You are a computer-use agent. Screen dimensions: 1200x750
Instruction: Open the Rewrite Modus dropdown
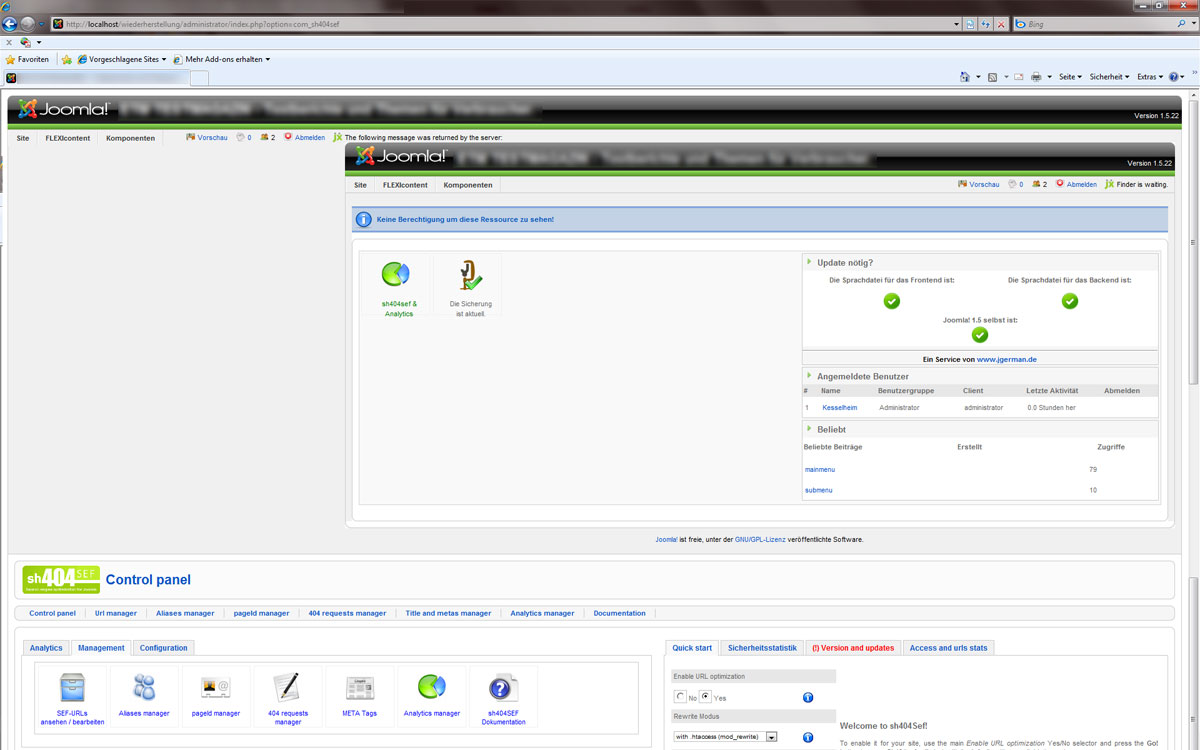725,737
